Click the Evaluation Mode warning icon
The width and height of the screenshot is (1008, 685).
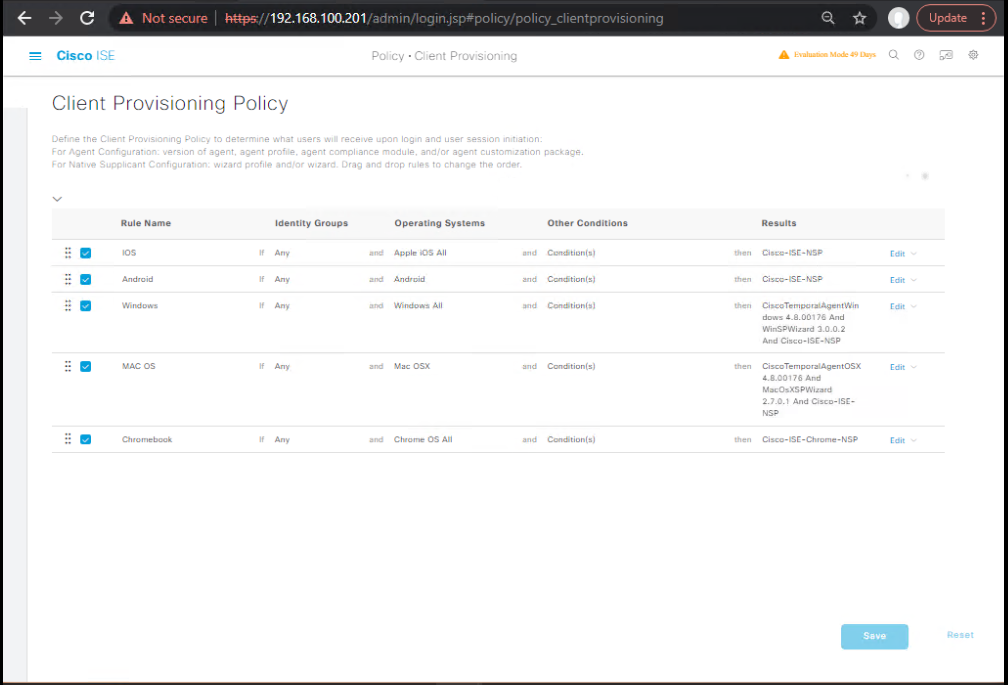(x=784, y=55)
